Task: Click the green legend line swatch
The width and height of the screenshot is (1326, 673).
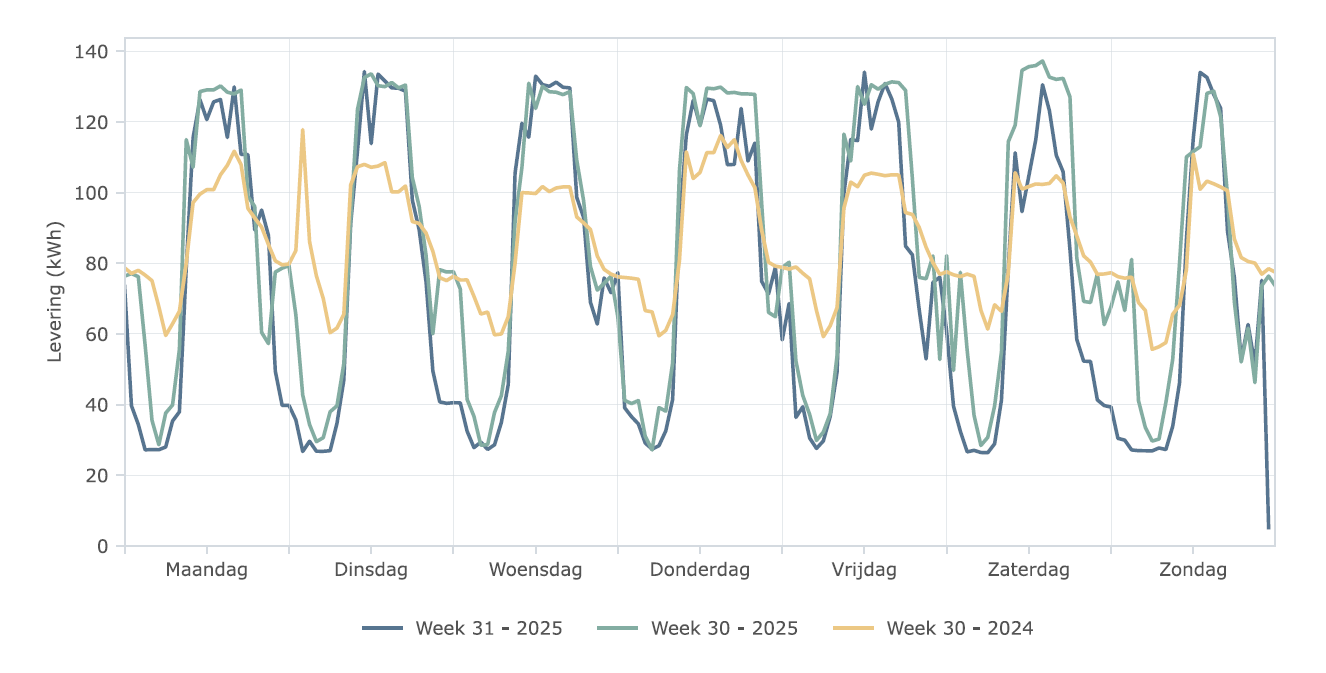Action: 618,629
